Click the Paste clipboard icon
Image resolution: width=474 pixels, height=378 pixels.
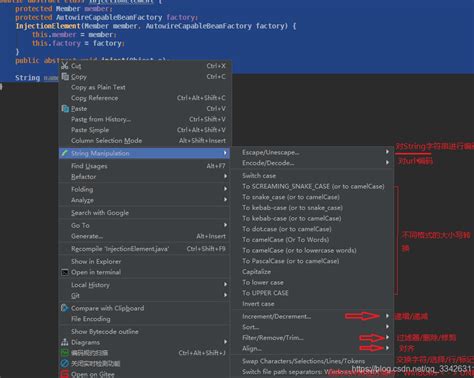(x=65, y=108)
